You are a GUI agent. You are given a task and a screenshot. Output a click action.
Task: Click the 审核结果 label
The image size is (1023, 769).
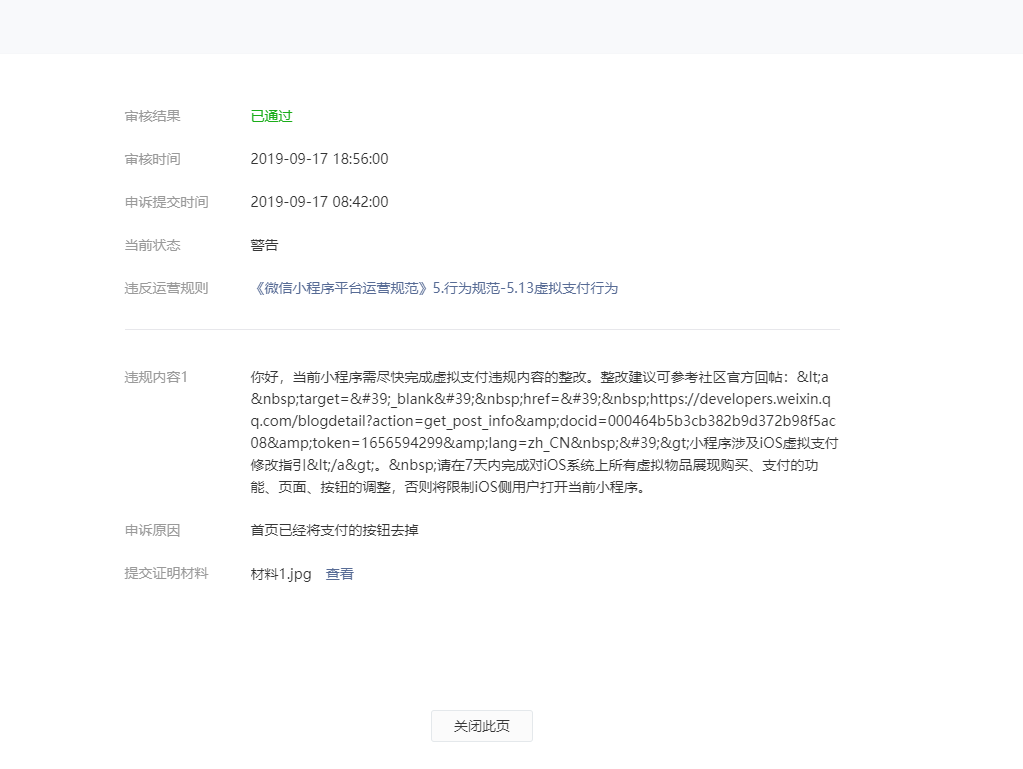152,116
